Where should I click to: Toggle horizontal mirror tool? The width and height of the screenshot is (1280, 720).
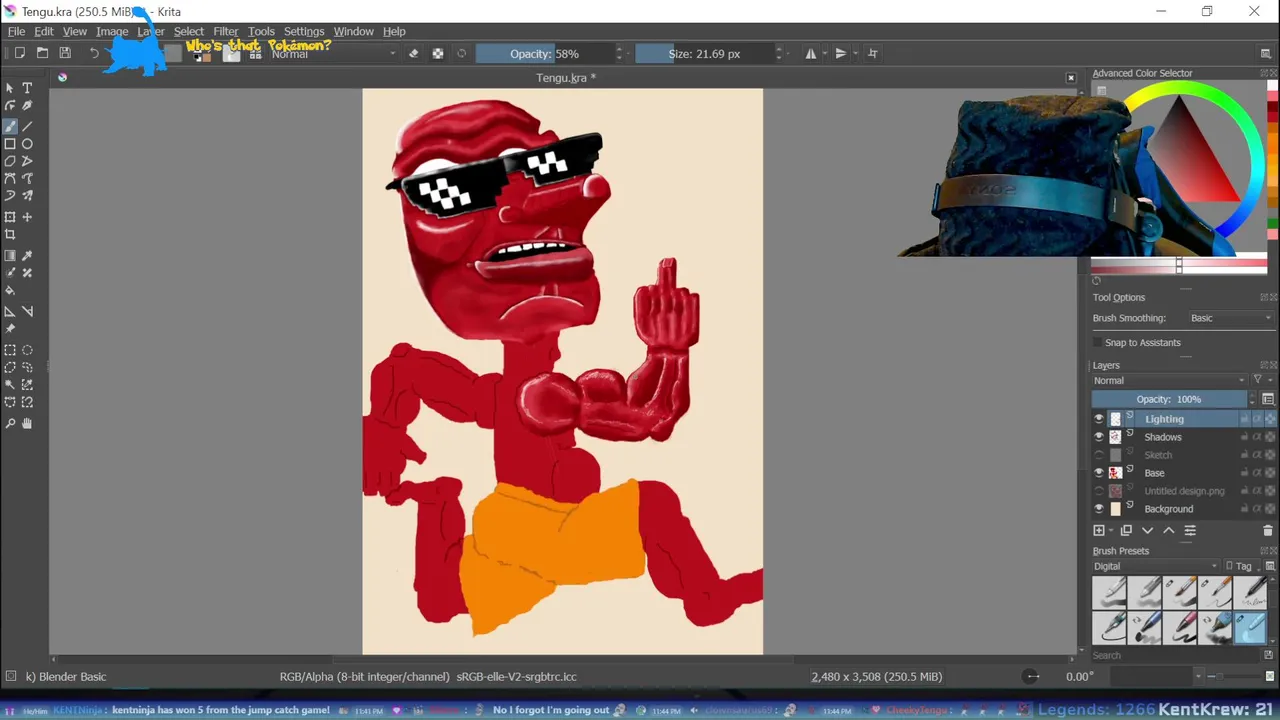coord(811,53)
